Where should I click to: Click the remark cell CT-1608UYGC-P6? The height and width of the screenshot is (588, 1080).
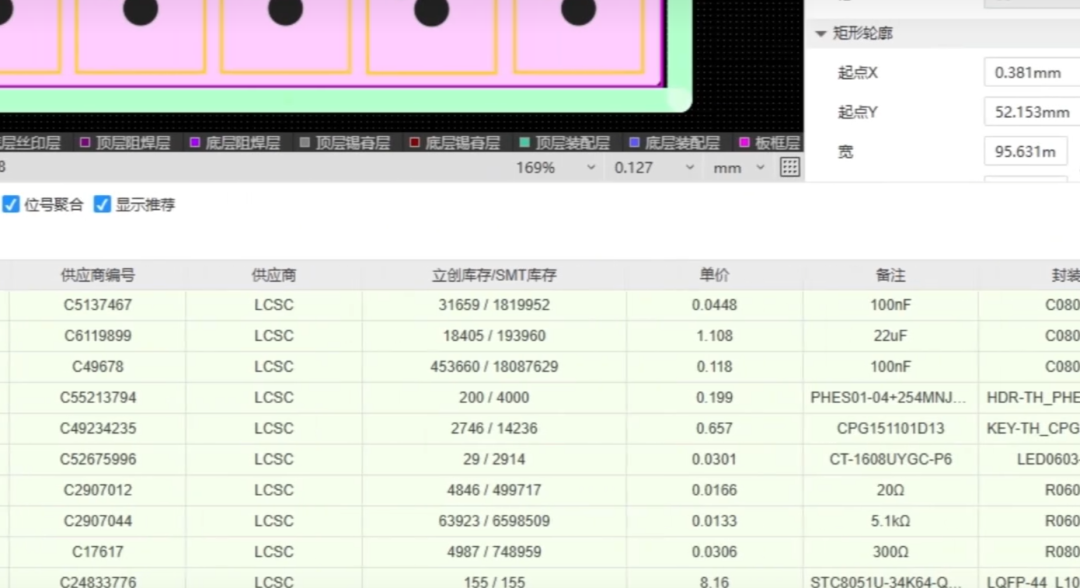(x=890, y=459)
